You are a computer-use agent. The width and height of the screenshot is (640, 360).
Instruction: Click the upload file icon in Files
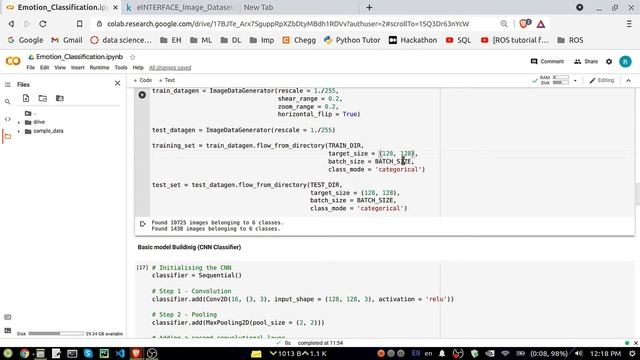click(x=26, y=98)
